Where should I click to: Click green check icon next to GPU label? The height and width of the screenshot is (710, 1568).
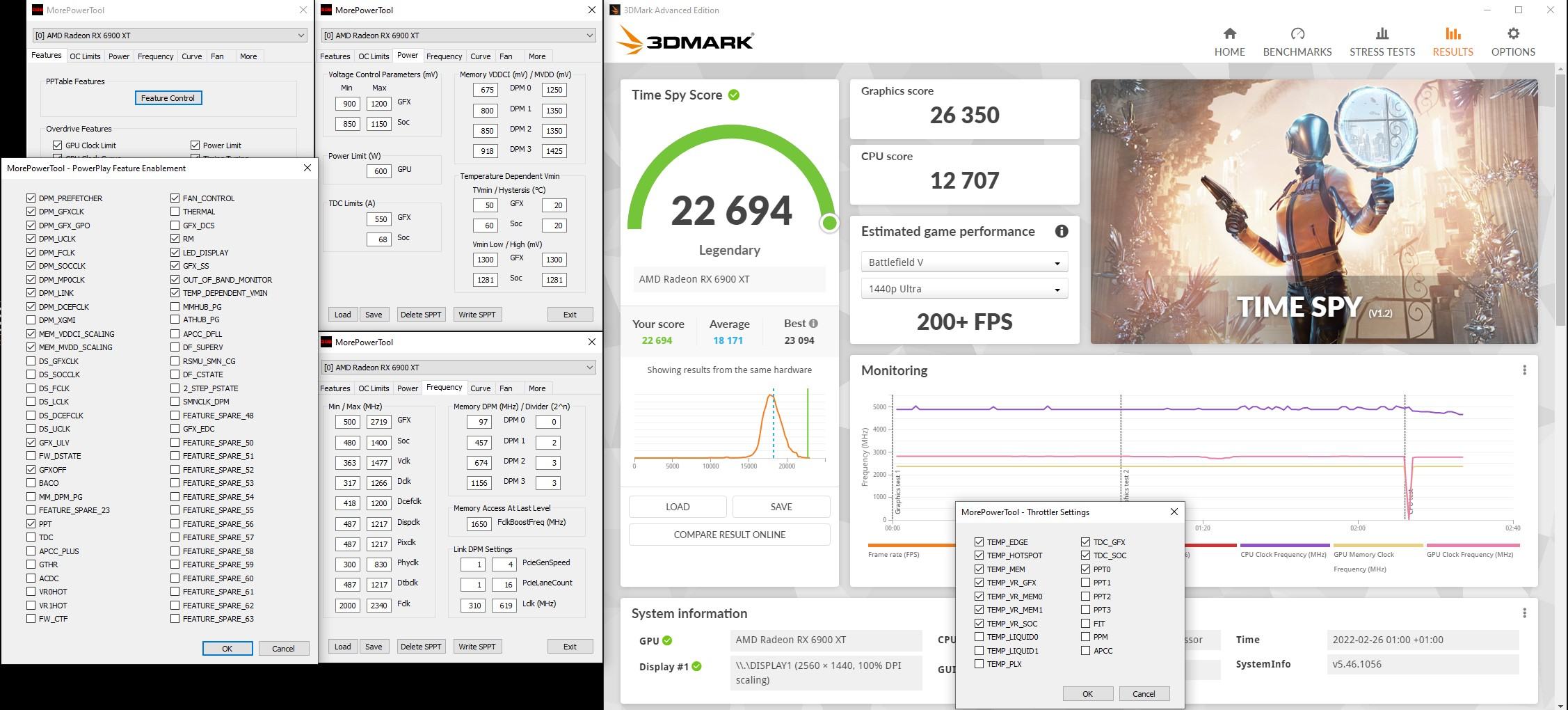667,640
